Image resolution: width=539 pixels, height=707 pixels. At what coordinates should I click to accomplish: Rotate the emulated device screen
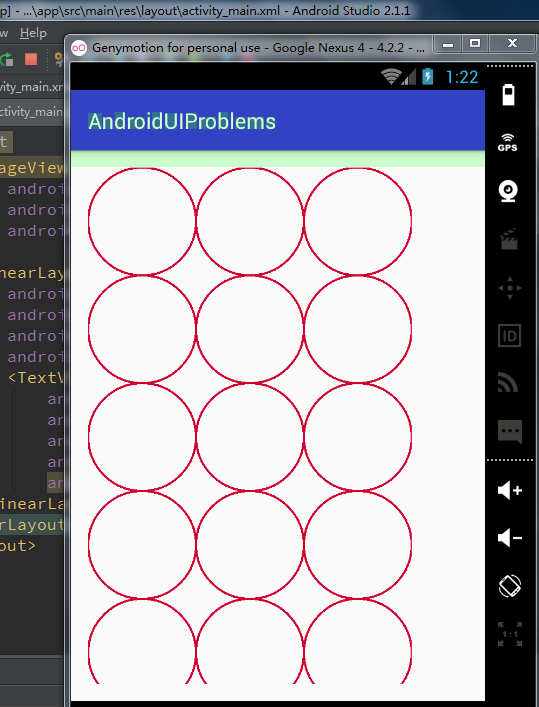pos(510,586)
